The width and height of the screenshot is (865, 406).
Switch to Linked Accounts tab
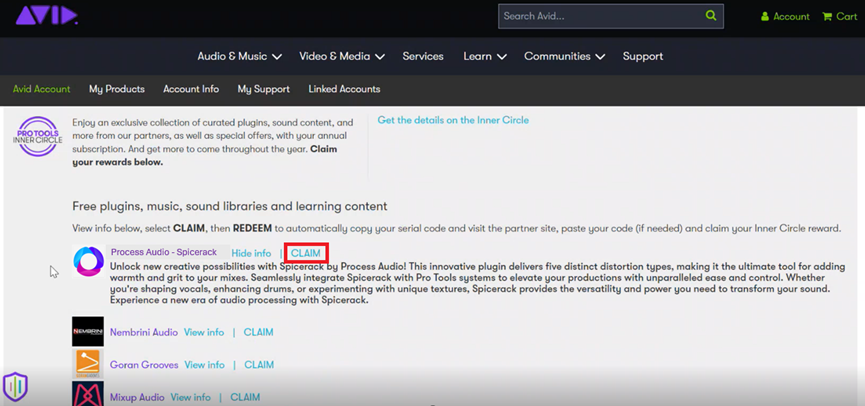[x=344, y=89]
